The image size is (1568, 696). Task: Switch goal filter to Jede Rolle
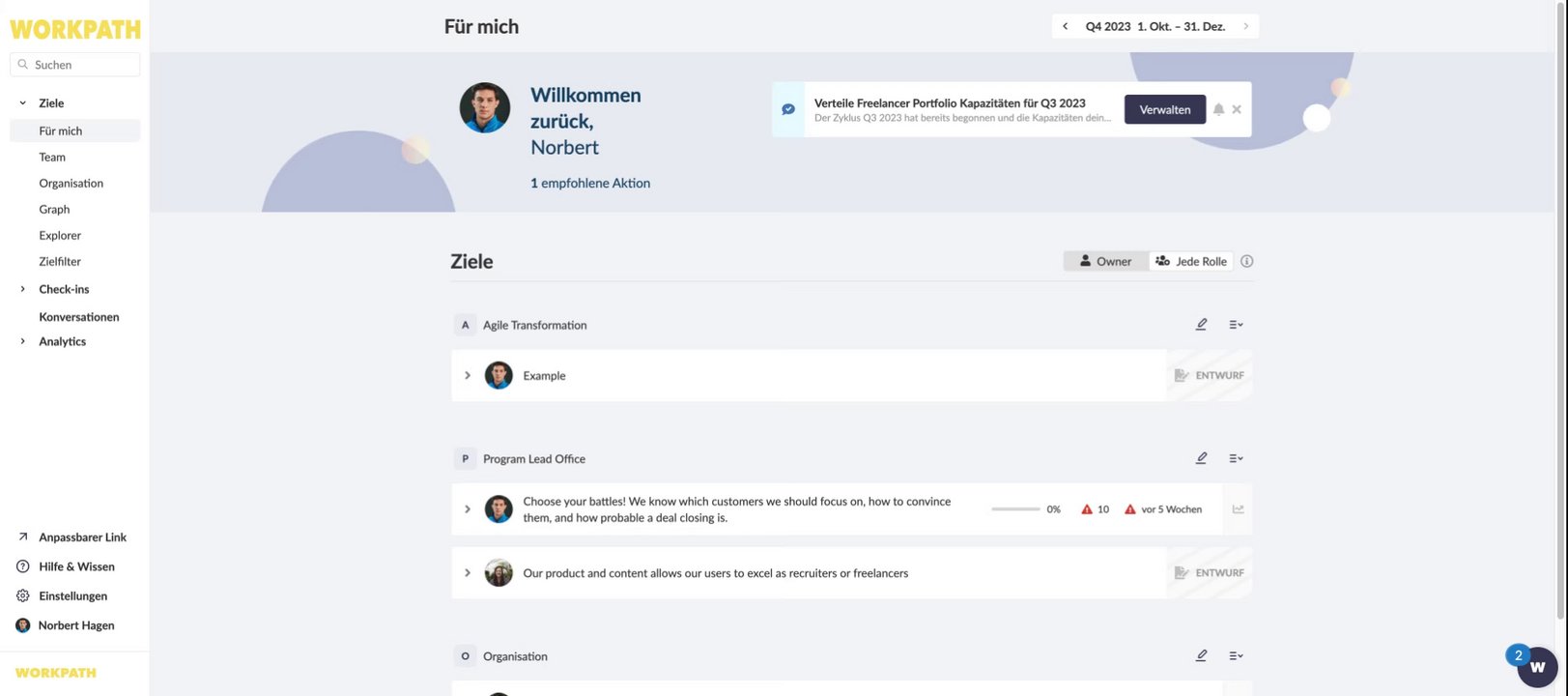[1191, 261]
